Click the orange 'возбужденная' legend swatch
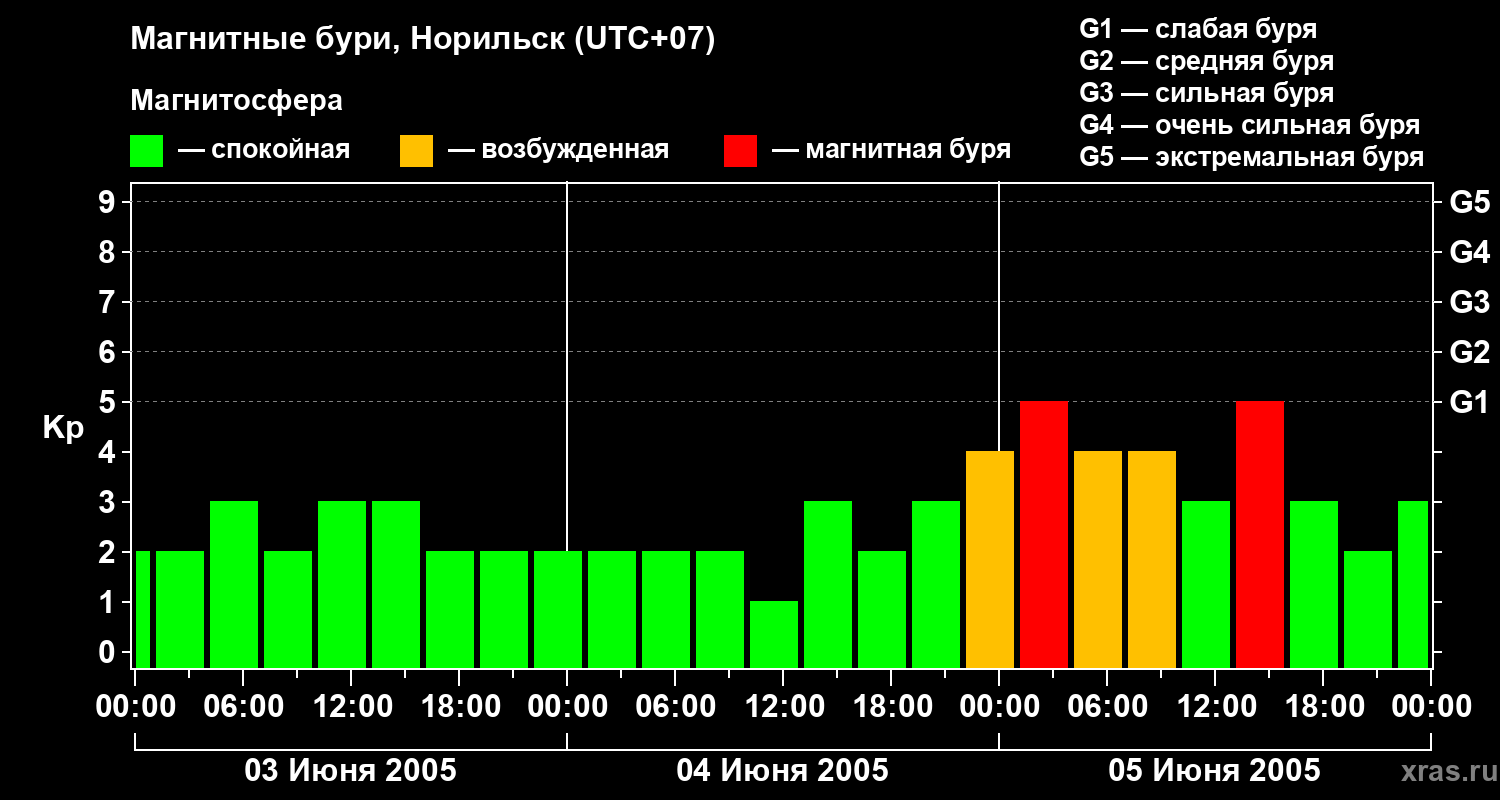 417,151
